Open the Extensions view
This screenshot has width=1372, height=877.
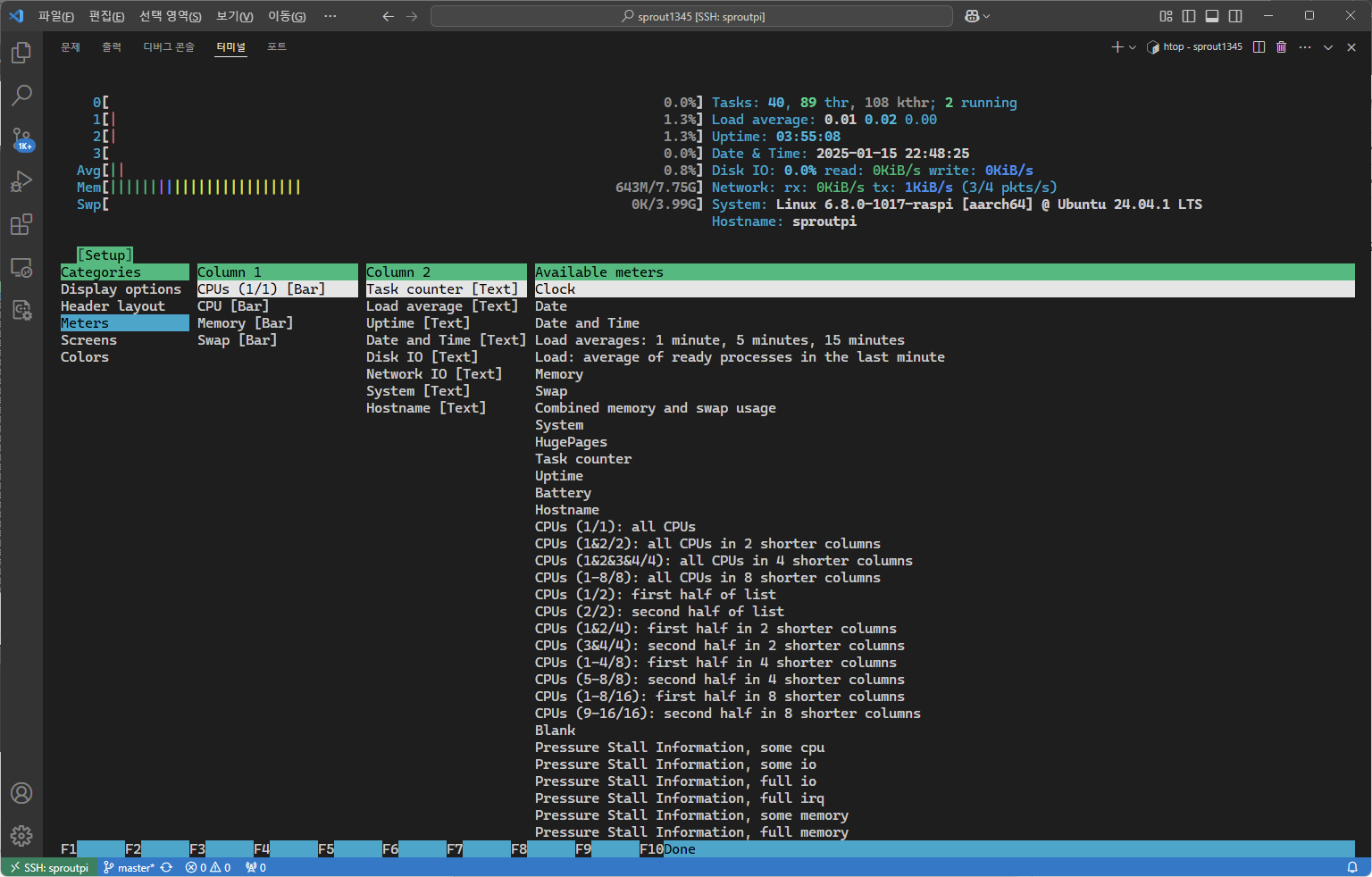tap(21, 224)
